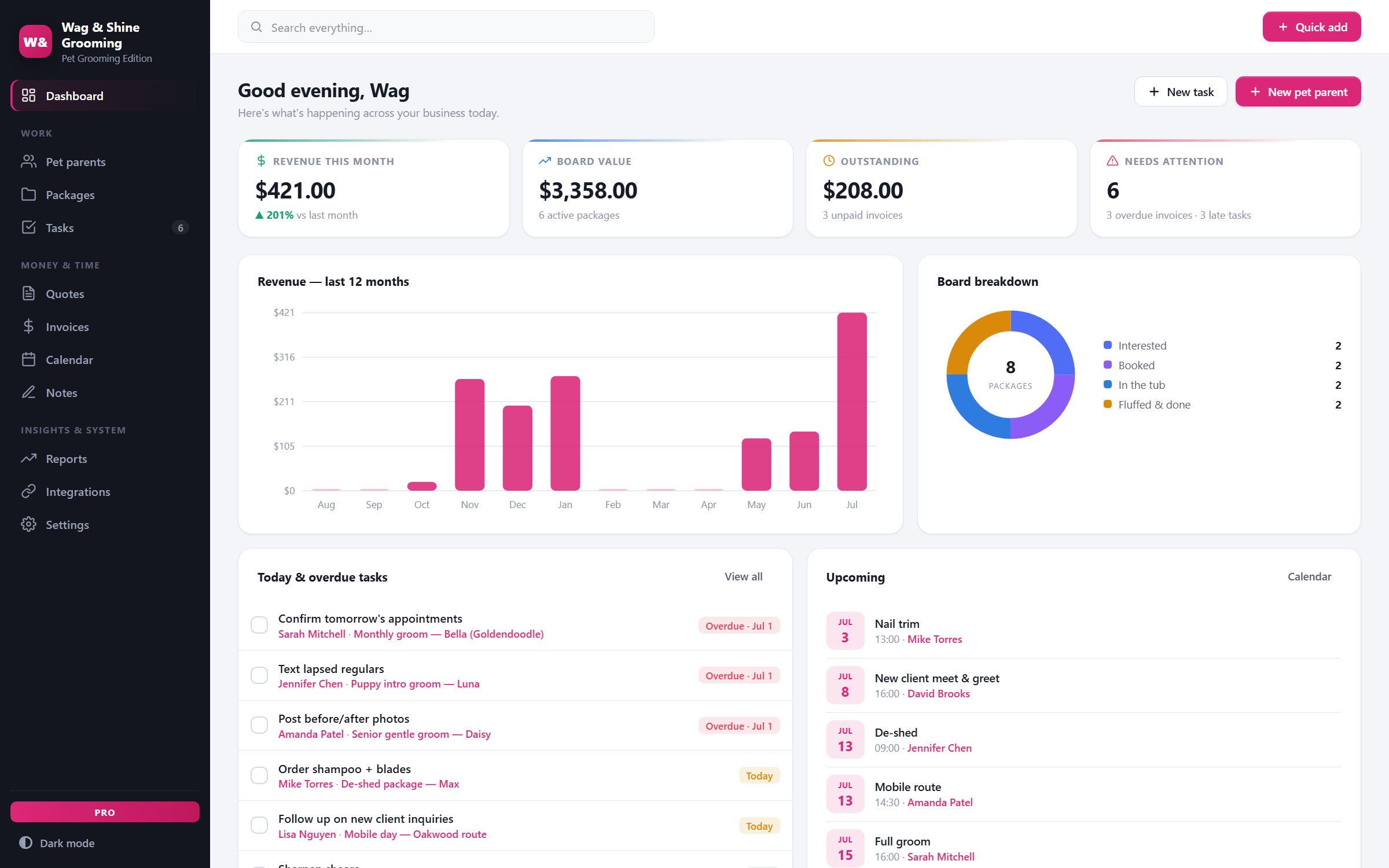Click the Jul revenue bar
This screenshot has width=1389, height=868.
(852, 401)
